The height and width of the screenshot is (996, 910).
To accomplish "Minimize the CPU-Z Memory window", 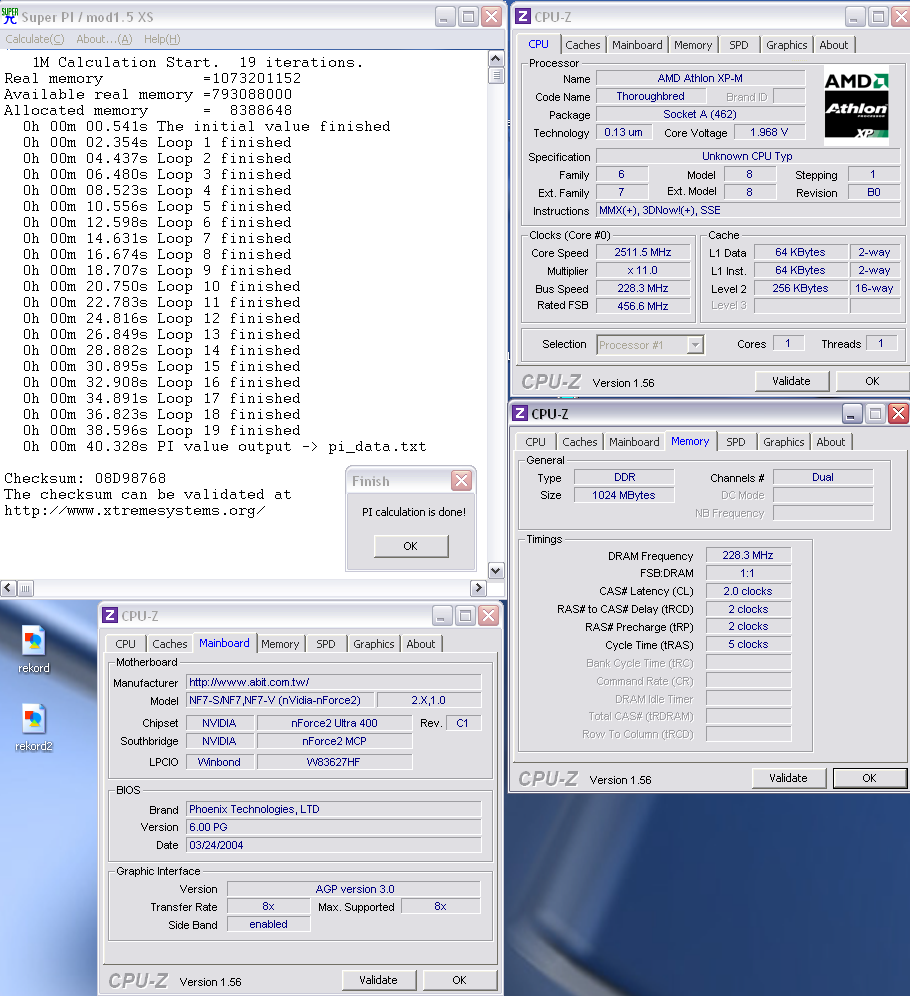I will point(852,414).
